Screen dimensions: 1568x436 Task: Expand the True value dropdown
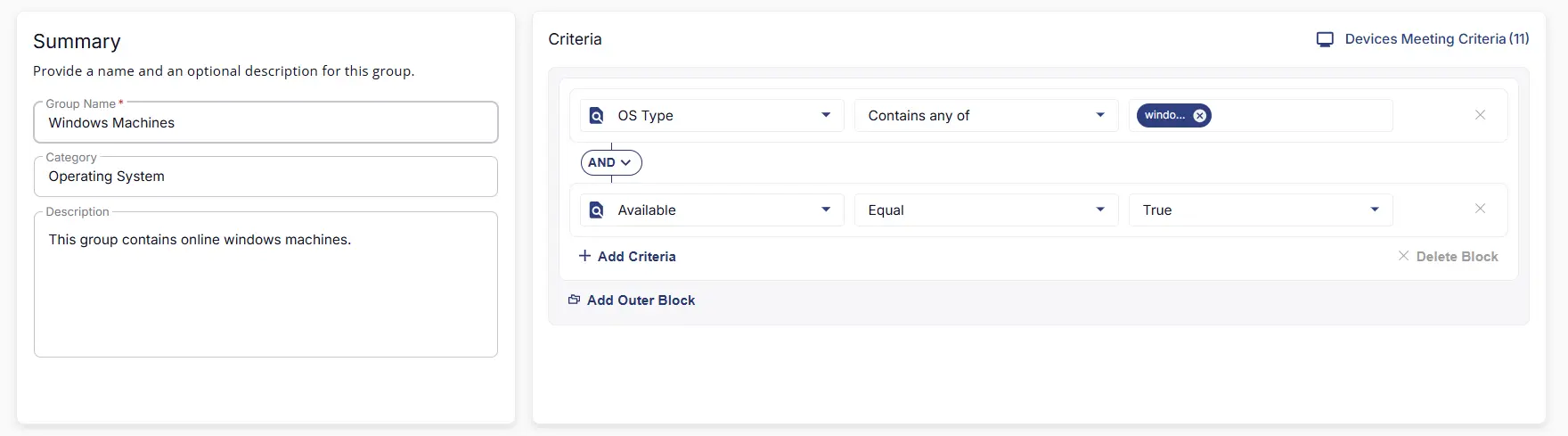[1374, 210]
